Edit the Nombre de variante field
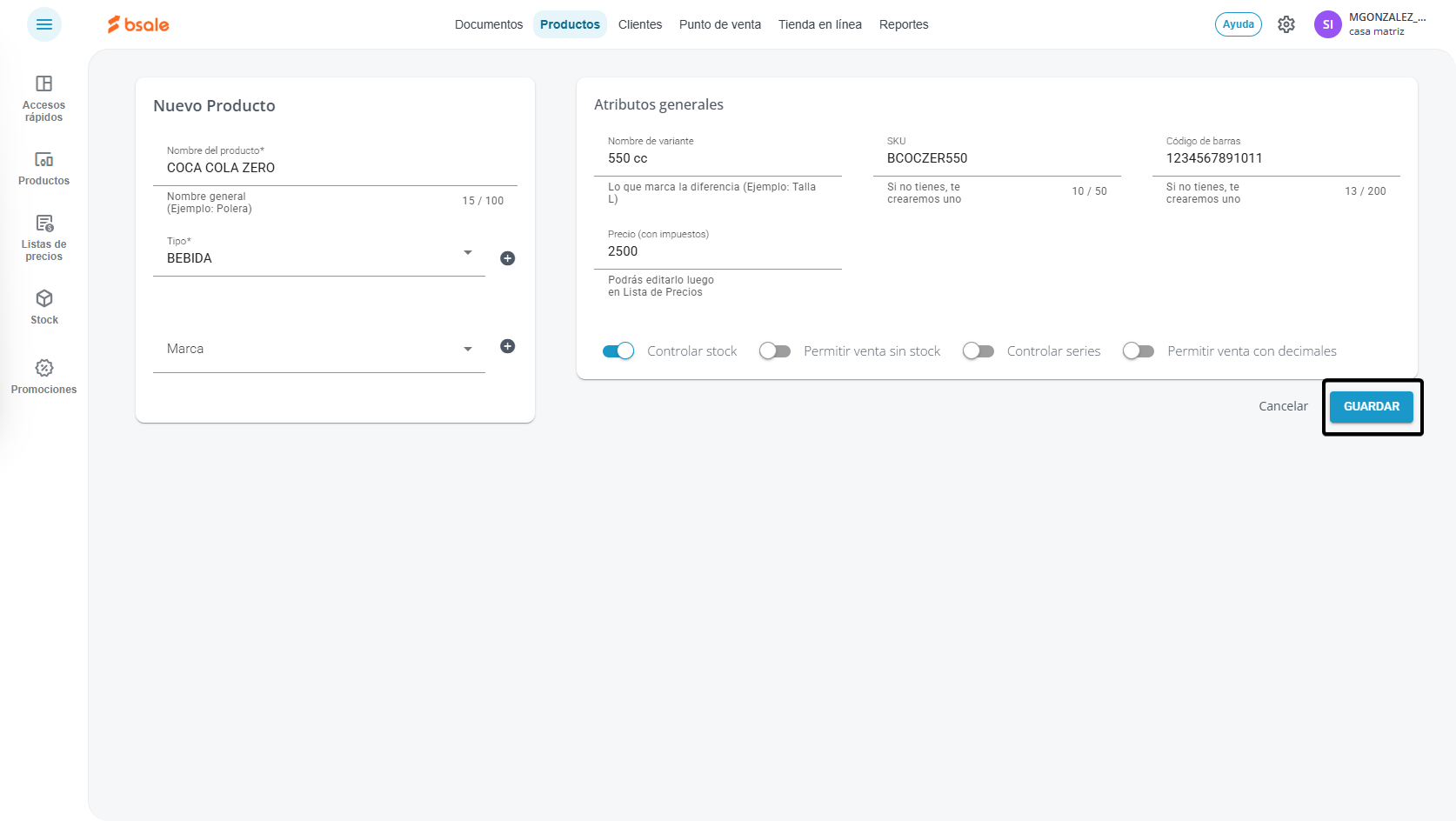The height and width of the screenshot is (821, 1456). coord(718,158)
